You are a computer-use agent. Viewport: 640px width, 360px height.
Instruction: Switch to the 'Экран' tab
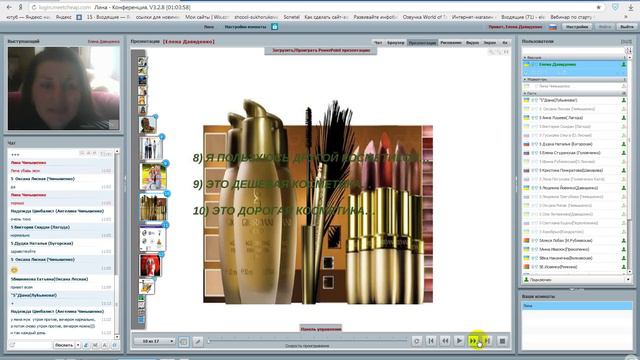489,42
